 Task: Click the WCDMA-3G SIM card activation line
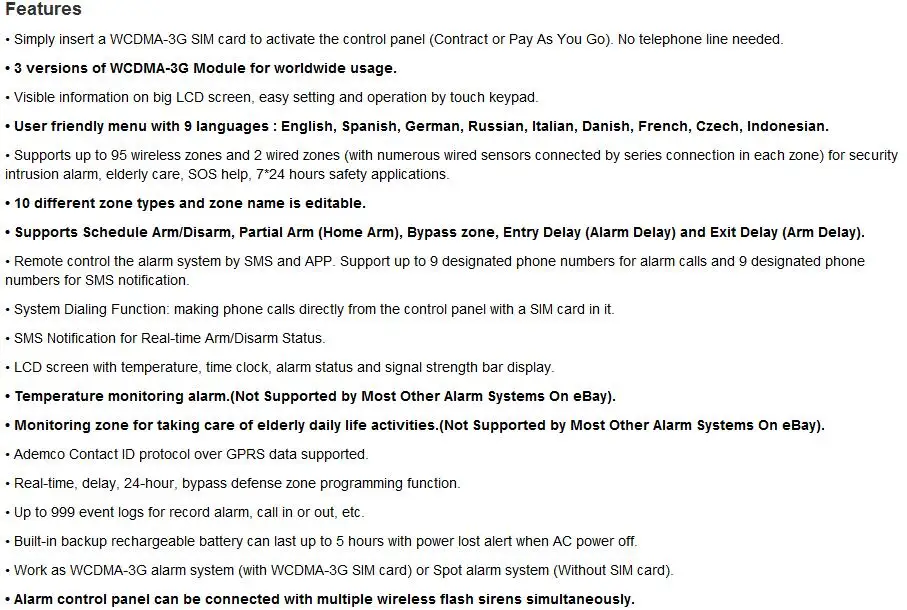pos(394,39)
